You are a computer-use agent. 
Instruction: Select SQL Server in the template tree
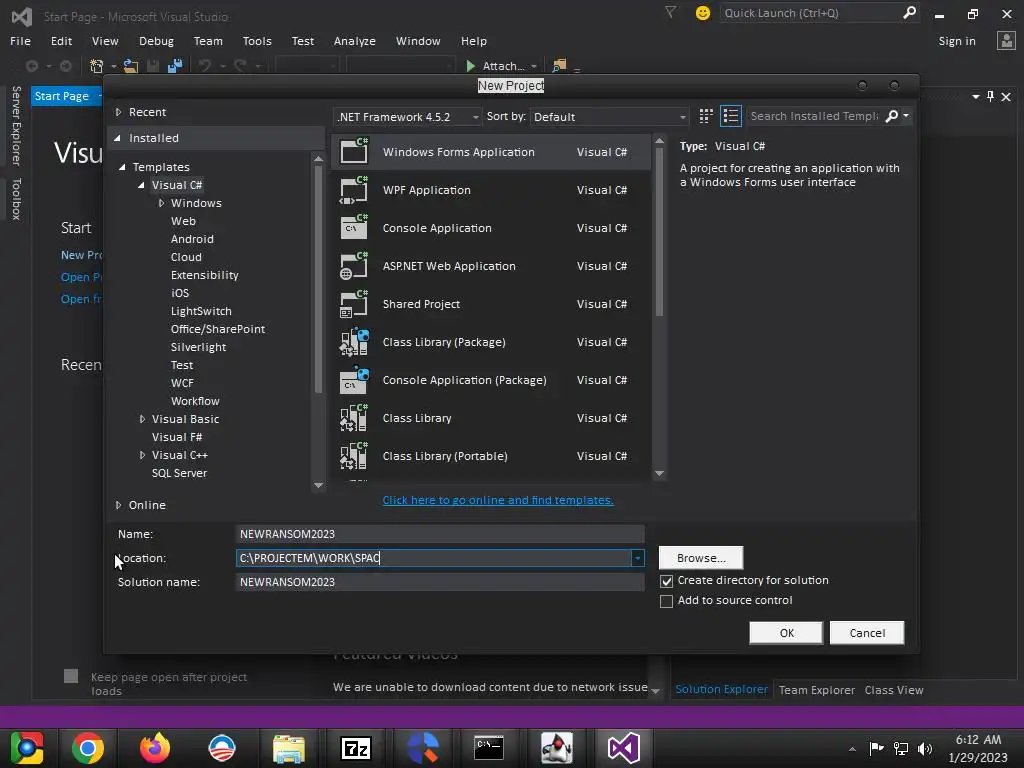point(179,473)
